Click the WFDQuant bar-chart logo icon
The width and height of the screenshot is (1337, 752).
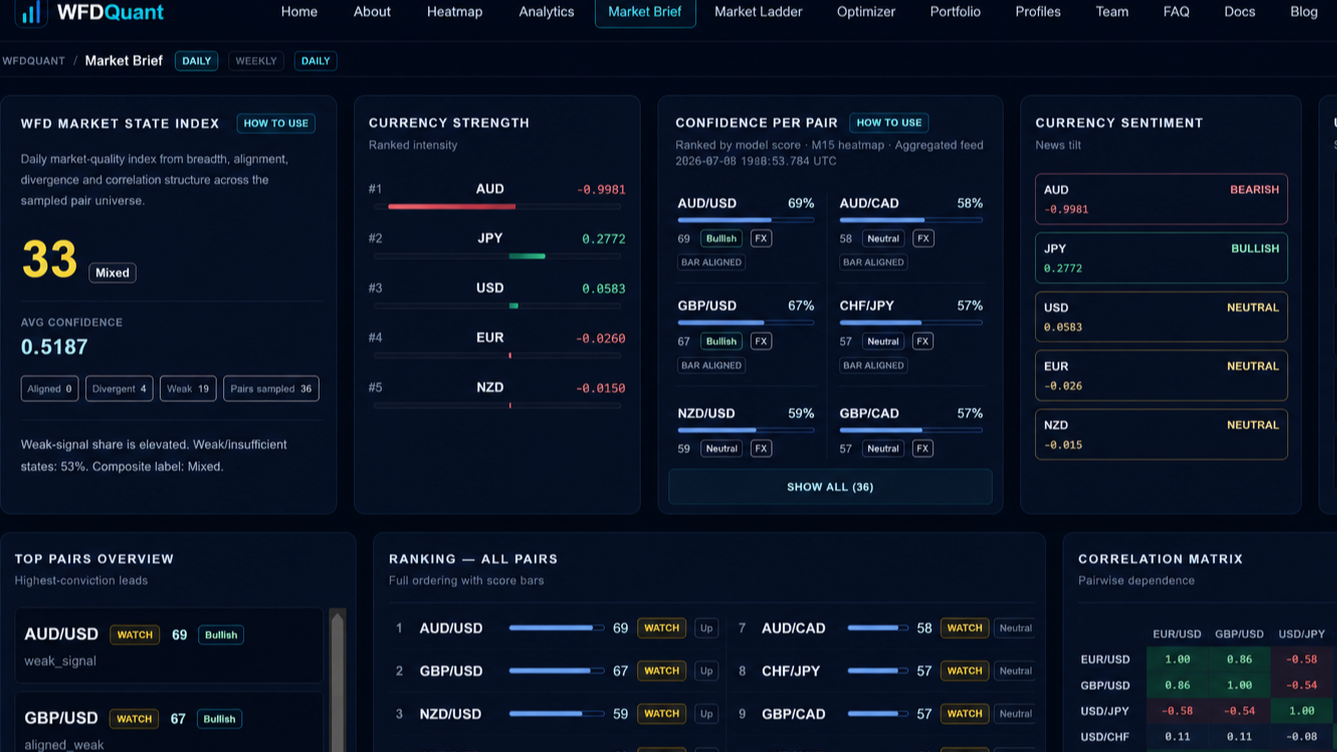(x=32, y=12)
